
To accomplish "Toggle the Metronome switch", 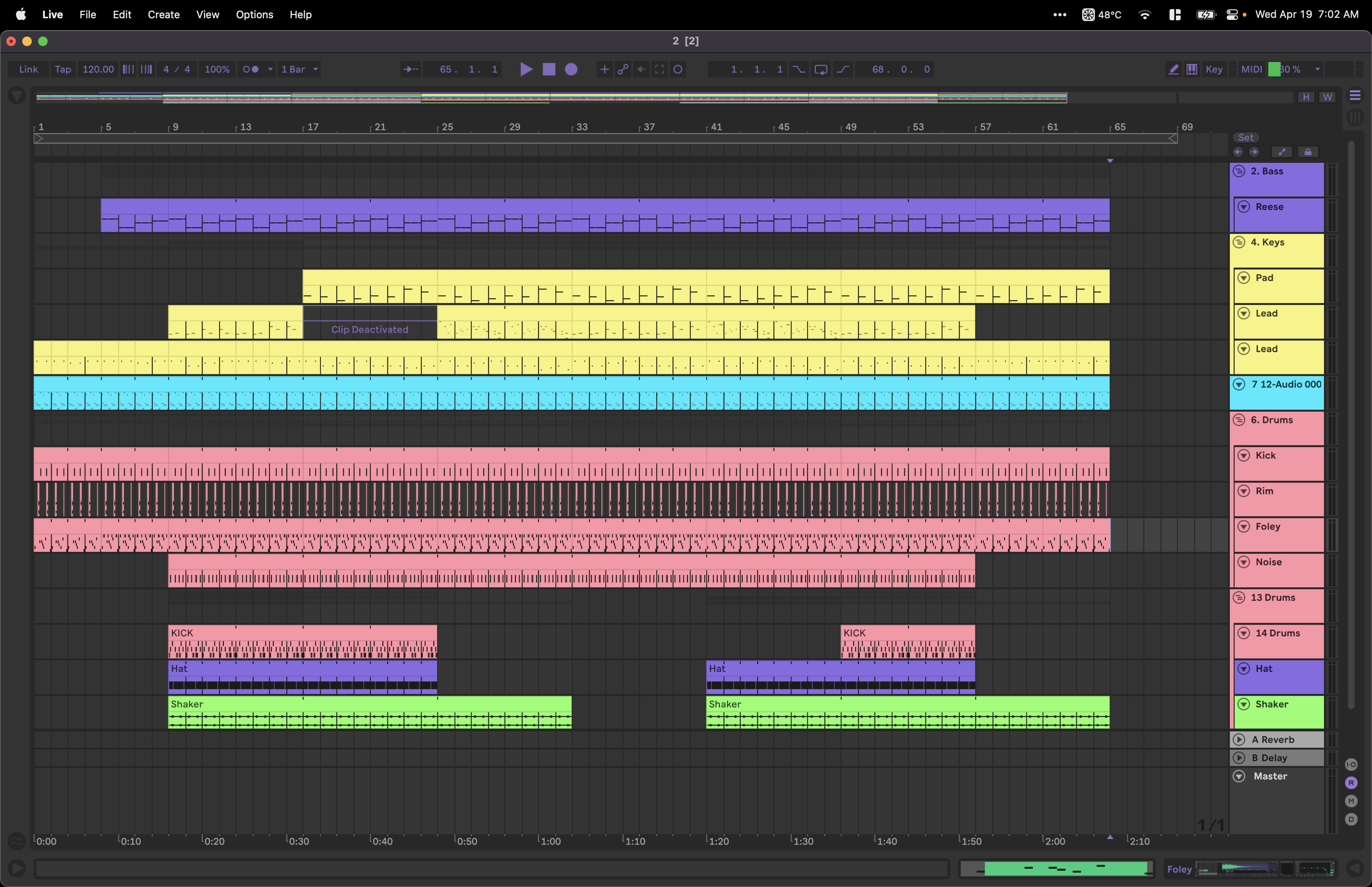I will [251, 69].
